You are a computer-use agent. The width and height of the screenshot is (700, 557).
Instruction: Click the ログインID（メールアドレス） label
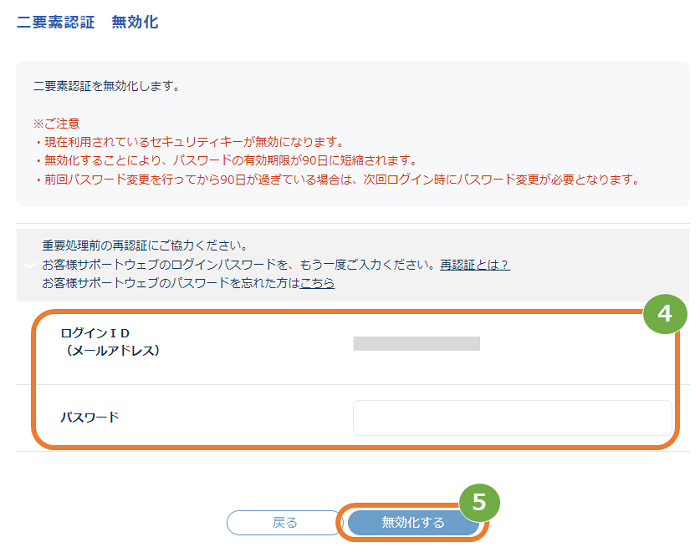pyautogui.click(x=110, y=342)
